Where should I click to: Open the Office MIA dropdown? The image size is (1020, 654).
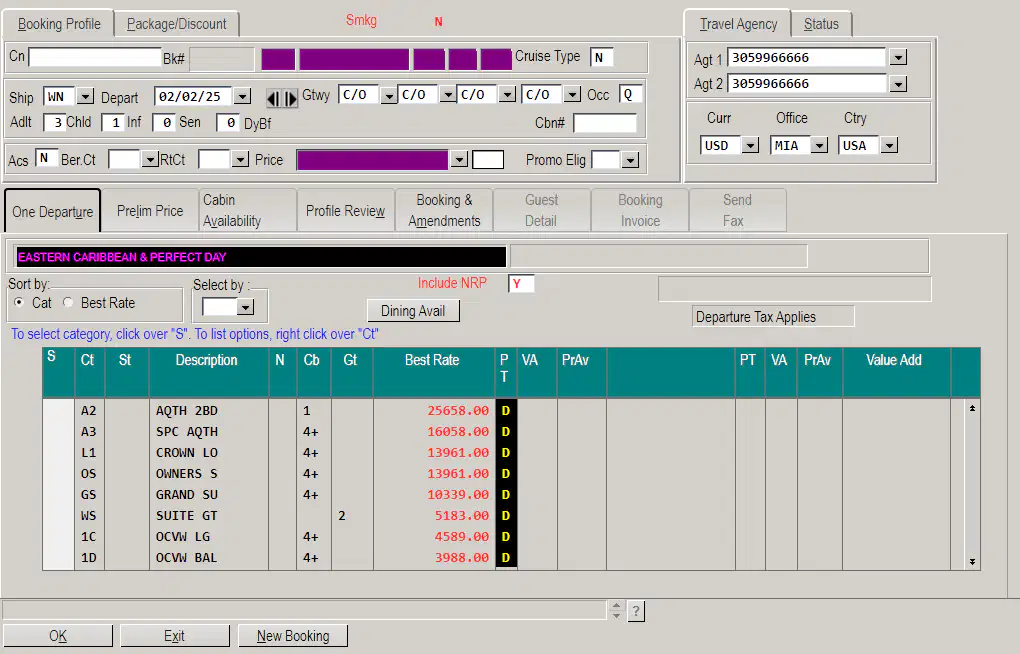coord(820,145)
